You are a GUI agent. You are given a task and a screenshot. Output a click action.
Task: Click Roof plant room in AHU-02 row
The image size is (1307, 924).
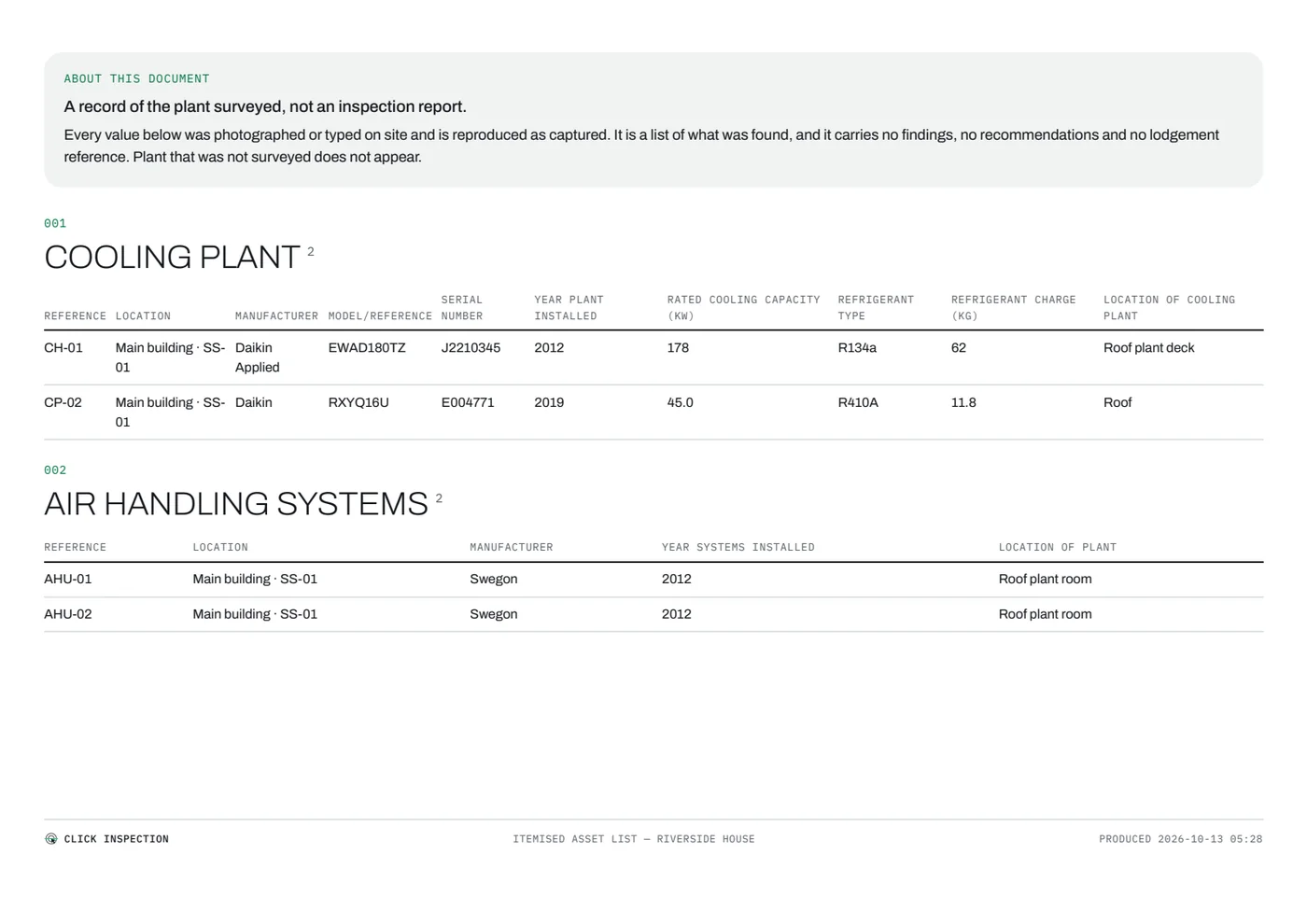click(1046, 614)
